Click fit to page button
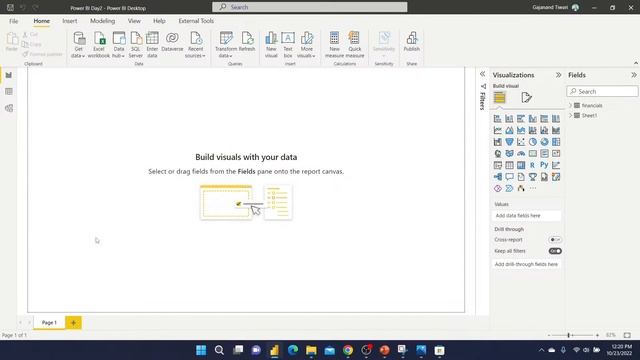Screen dimensions: 640x360 pyautogui.click(x=627, y=335)
